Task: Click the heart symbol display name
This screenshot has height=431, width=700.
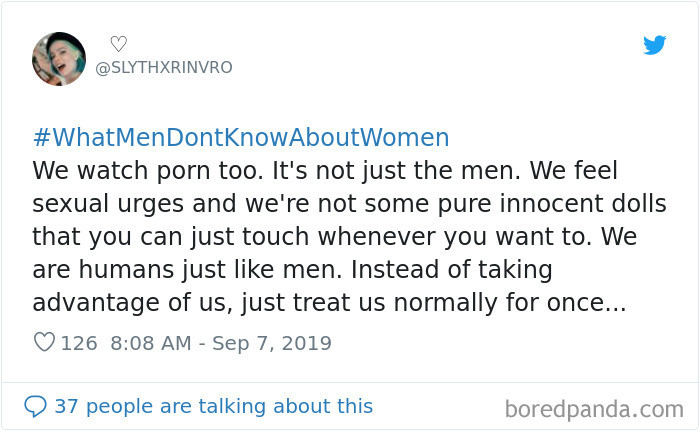Action: [118, 43]
